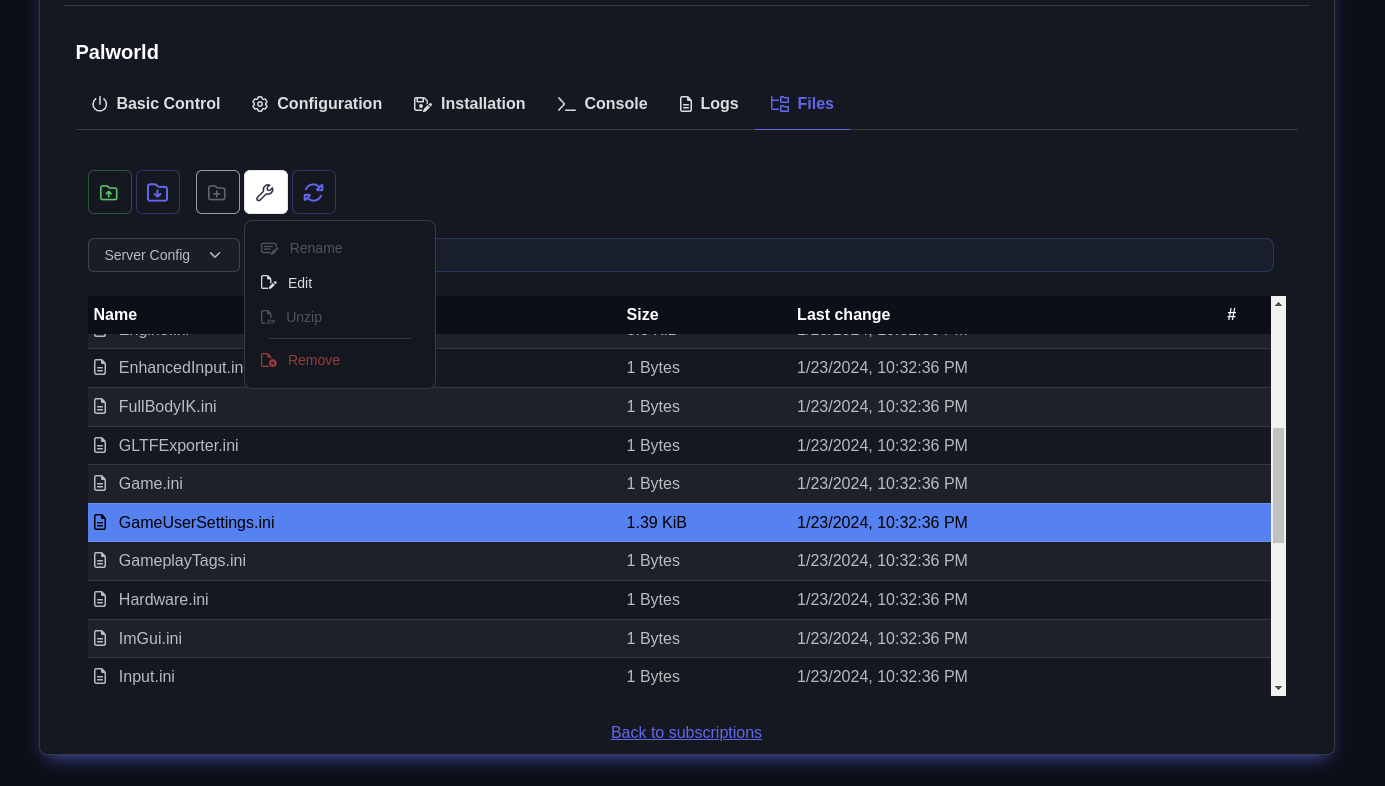Click the refresh file list icon

coord(314,192)
